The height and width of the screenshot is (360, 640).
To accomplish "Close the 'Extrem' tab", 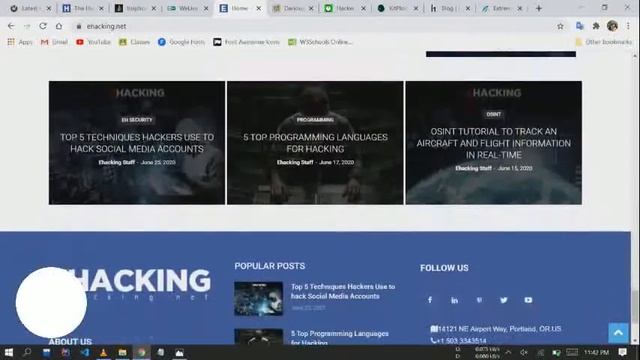I will [520, 8].
